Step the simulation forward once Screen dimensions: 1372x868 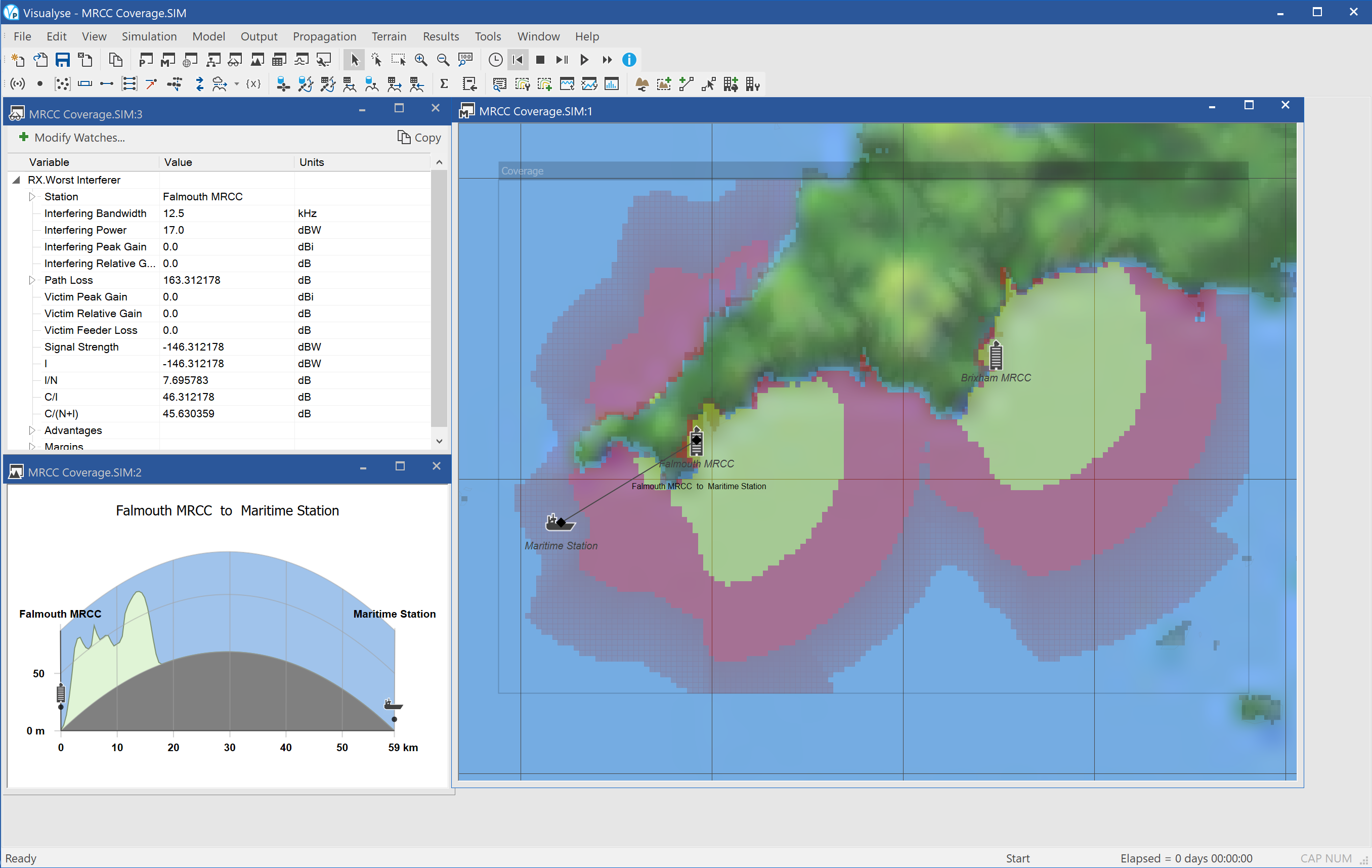click(563, 60)
